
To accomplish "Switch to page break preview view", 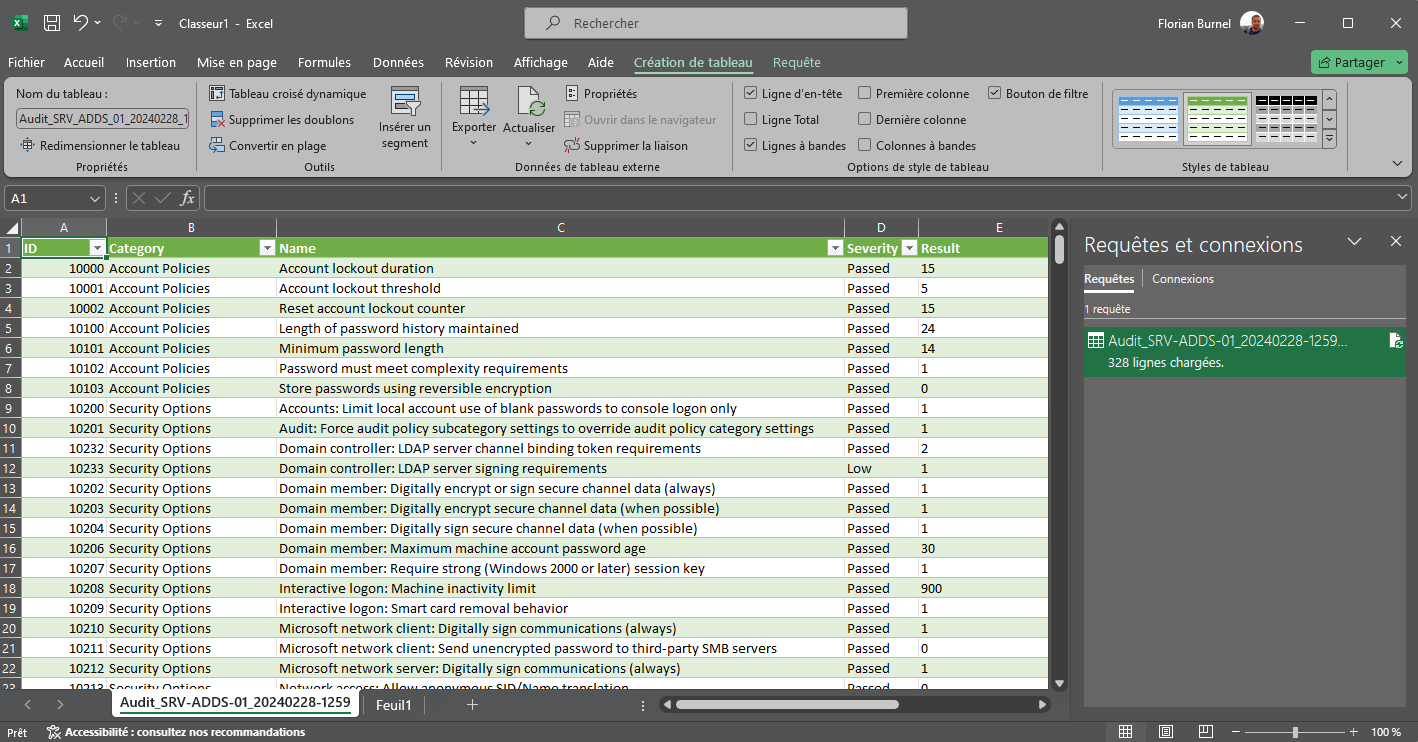I will pyautogui.click(x=1205, y=732).
